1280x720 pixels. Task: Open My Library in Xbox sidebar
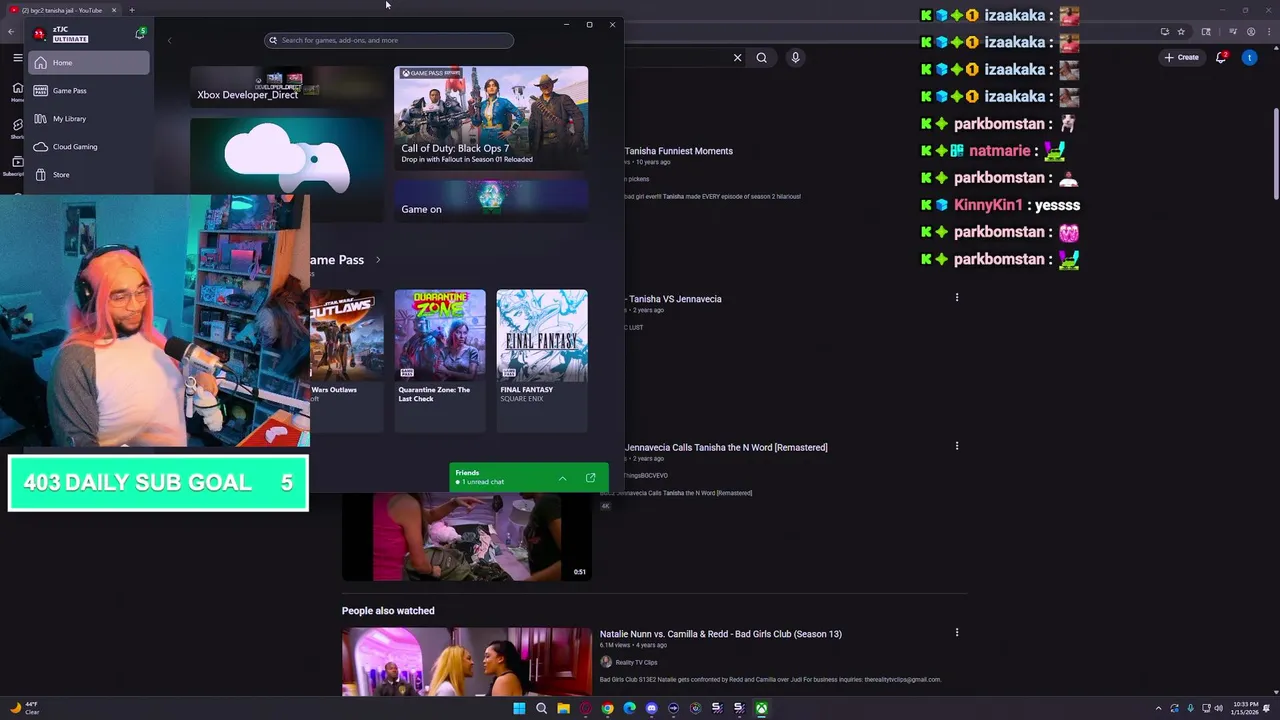click(89, 119)
